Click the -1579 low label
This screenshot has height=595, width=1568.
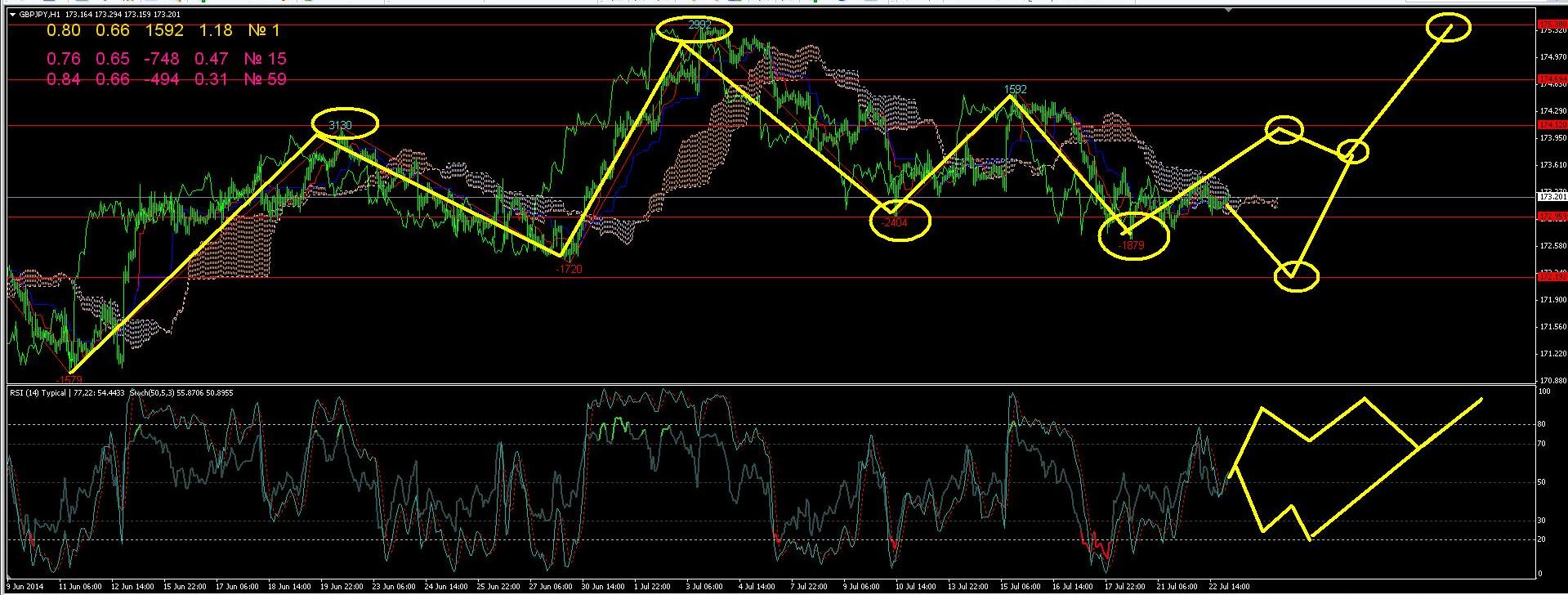[68, 379]
